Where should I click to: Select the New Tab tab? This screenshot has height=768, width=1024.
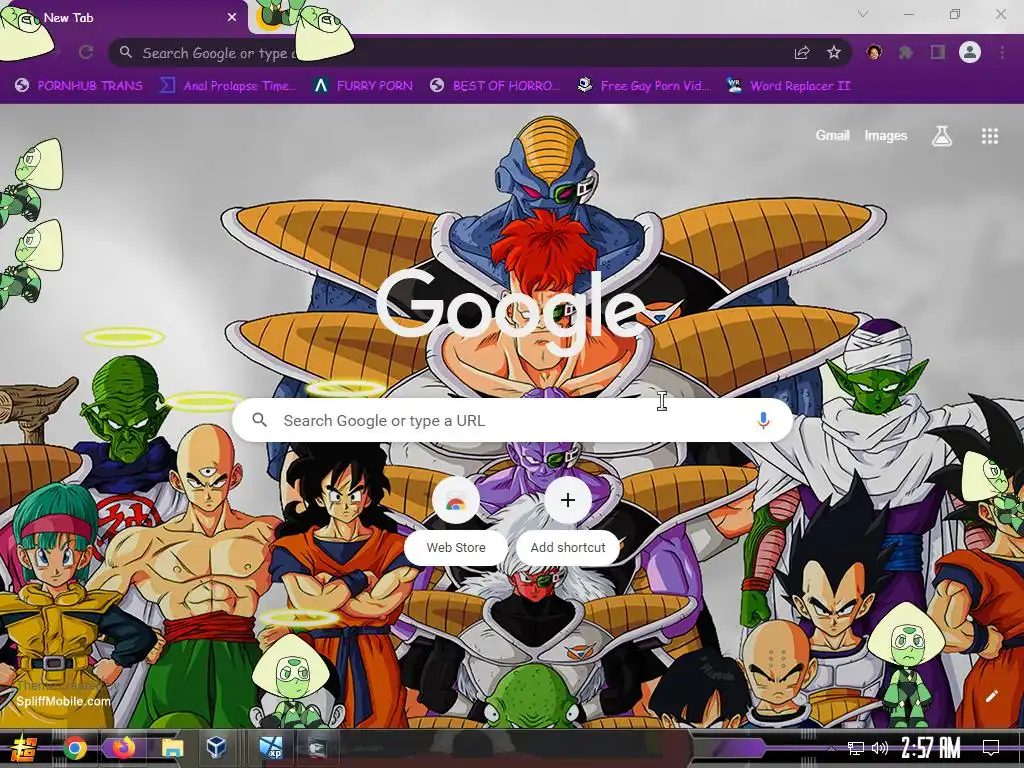pos(124,18)
